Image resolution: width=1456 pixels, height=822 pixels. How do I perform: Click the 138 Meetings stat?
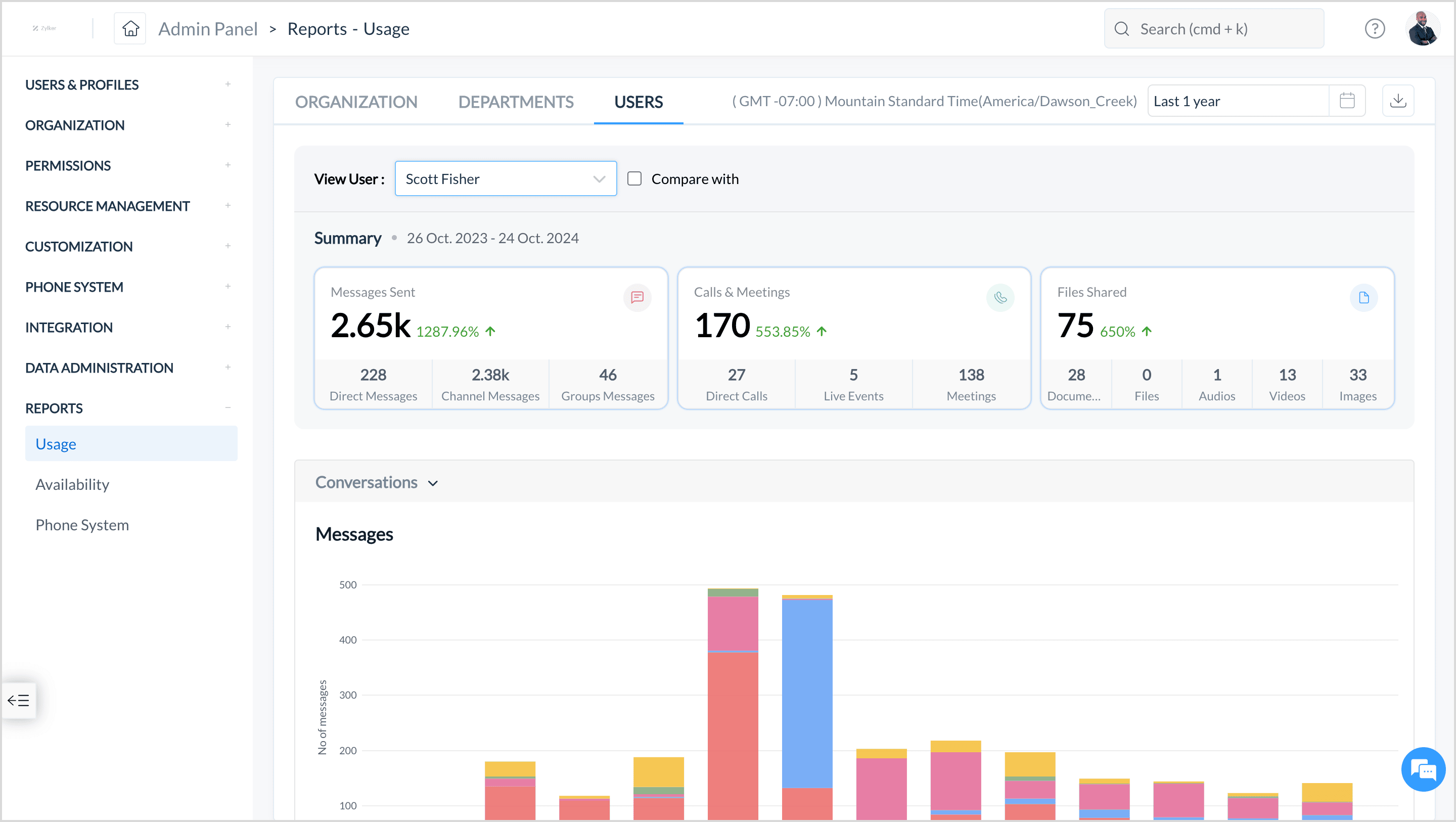pos(971,384)
